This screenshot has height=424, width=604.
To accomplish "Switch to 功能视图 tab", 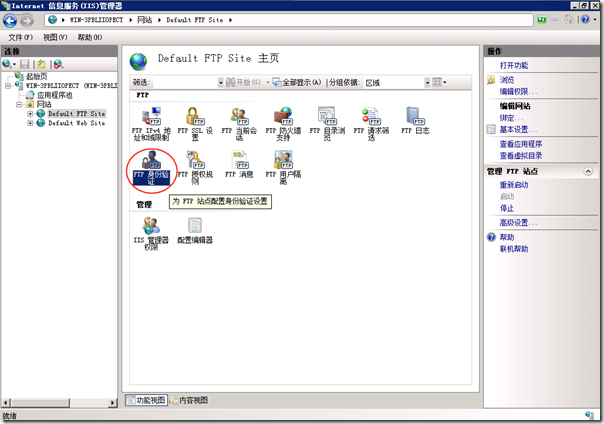I will pyautogui.click(x=146, y=401).
